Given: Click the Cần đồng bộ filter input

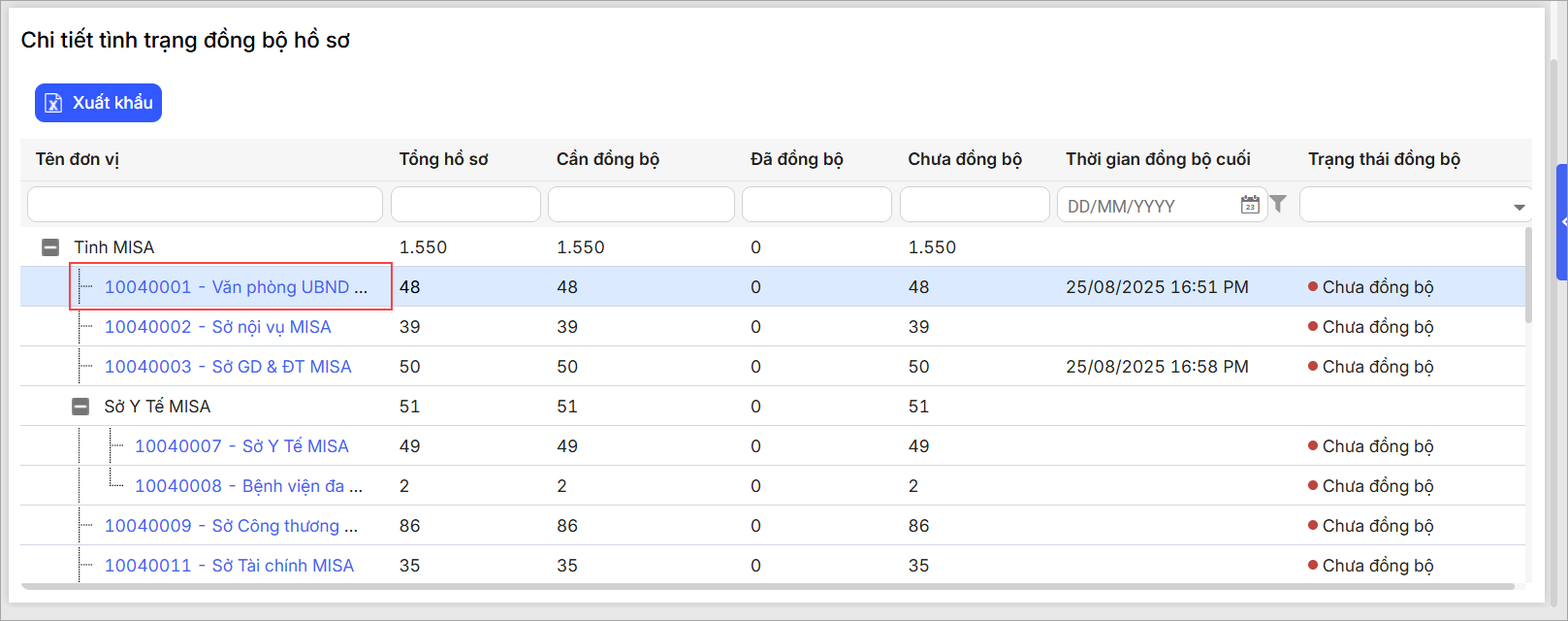Looking at the screenshot, I should pos(641,205).
